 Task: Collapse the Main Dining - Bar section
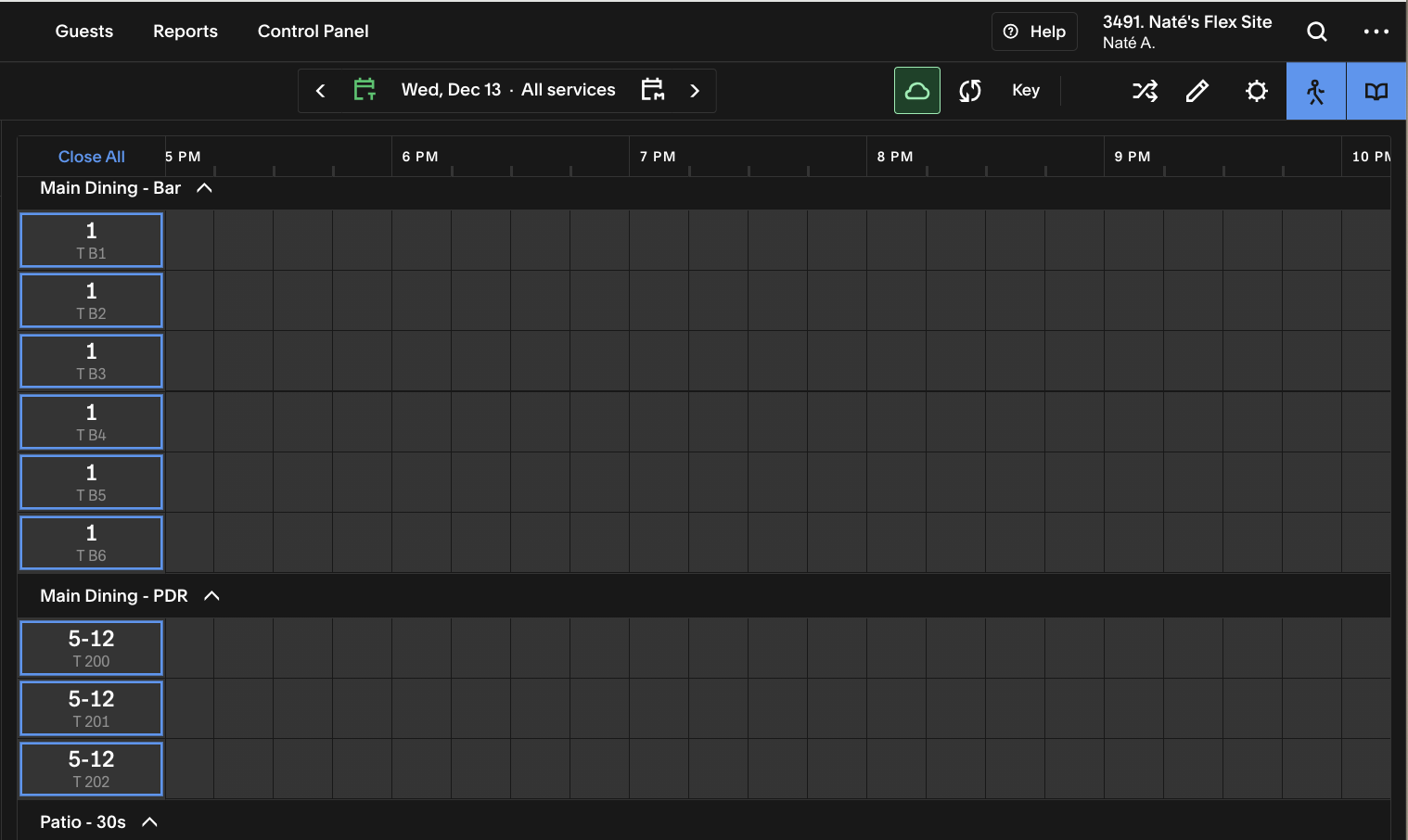(205, 188)
